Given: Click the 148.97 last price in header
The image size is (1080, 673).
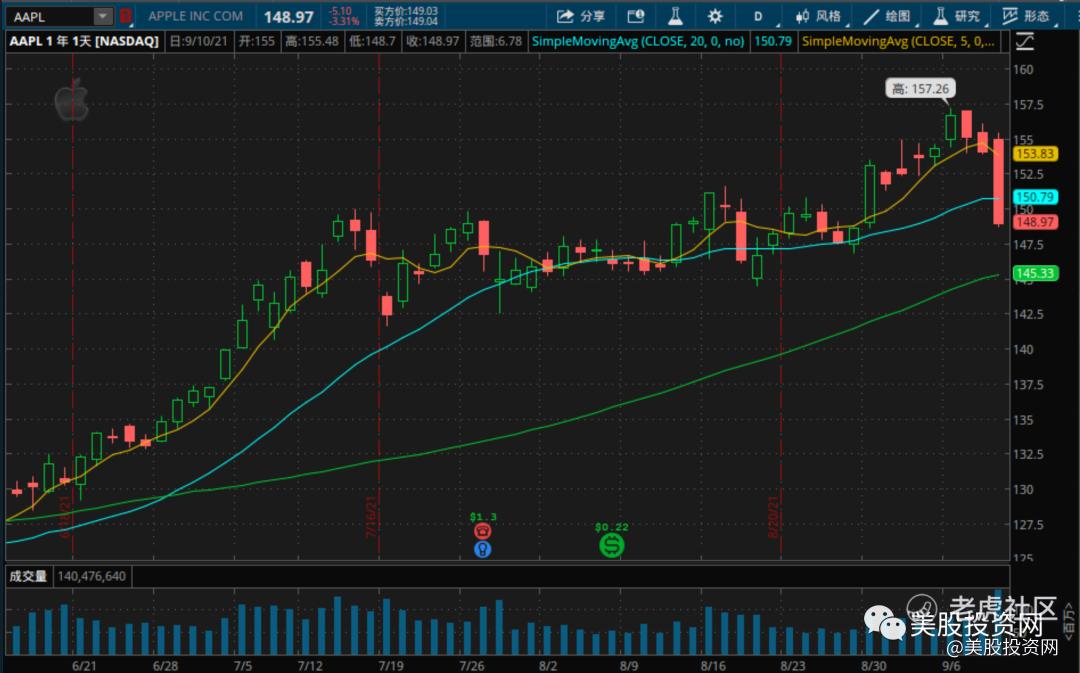Looking at the screenshot, I should [x=289, y=17].
